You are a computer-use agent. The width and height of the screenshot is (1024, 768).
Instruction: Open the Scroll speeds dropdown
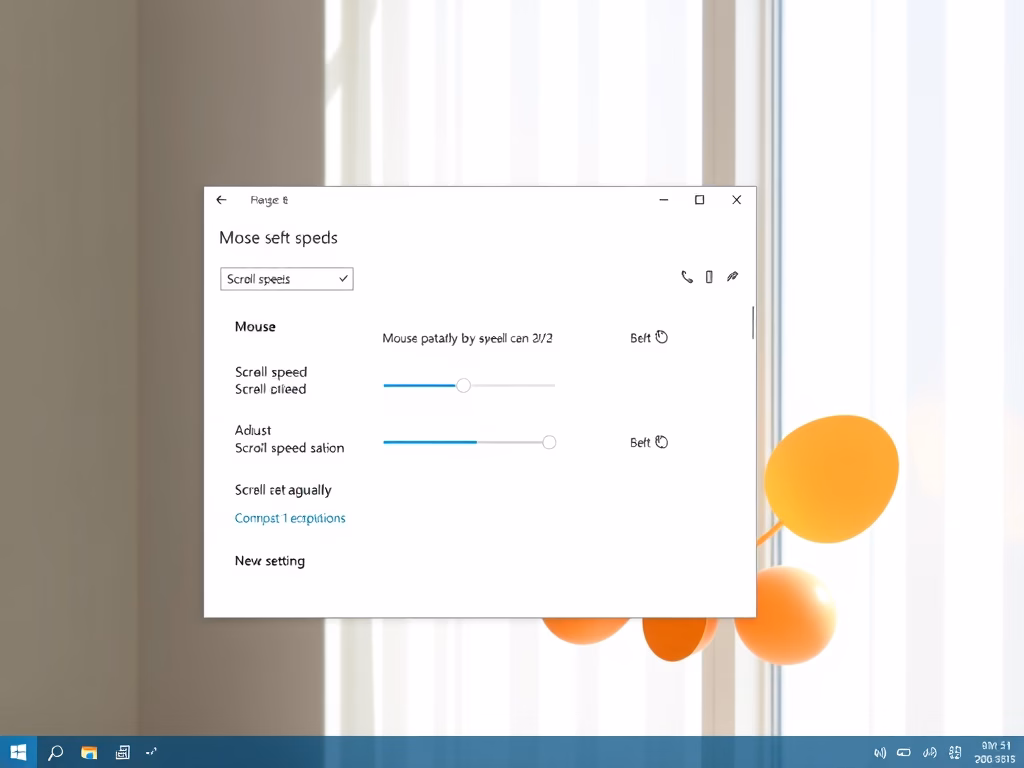[x=286, y=279]
